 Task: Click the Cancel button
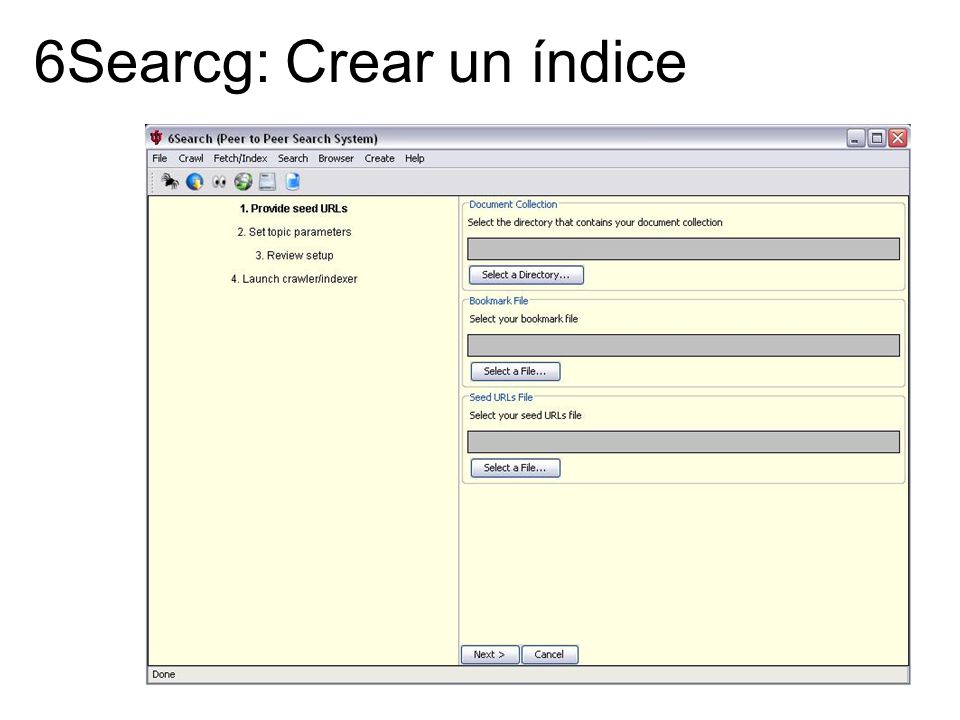[549, 654]
